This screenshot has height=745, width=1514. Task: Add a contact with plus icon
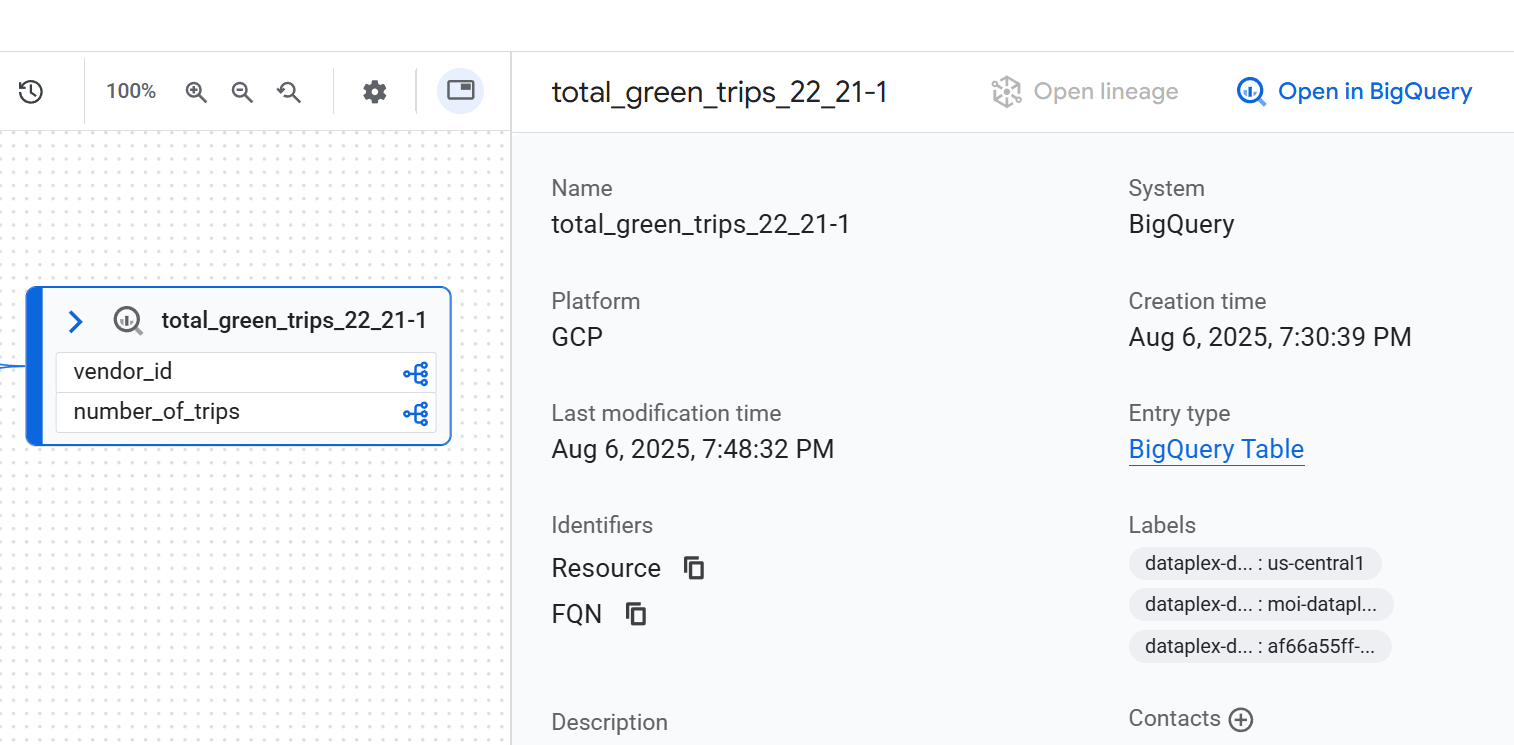click(x=1241, y=719)
